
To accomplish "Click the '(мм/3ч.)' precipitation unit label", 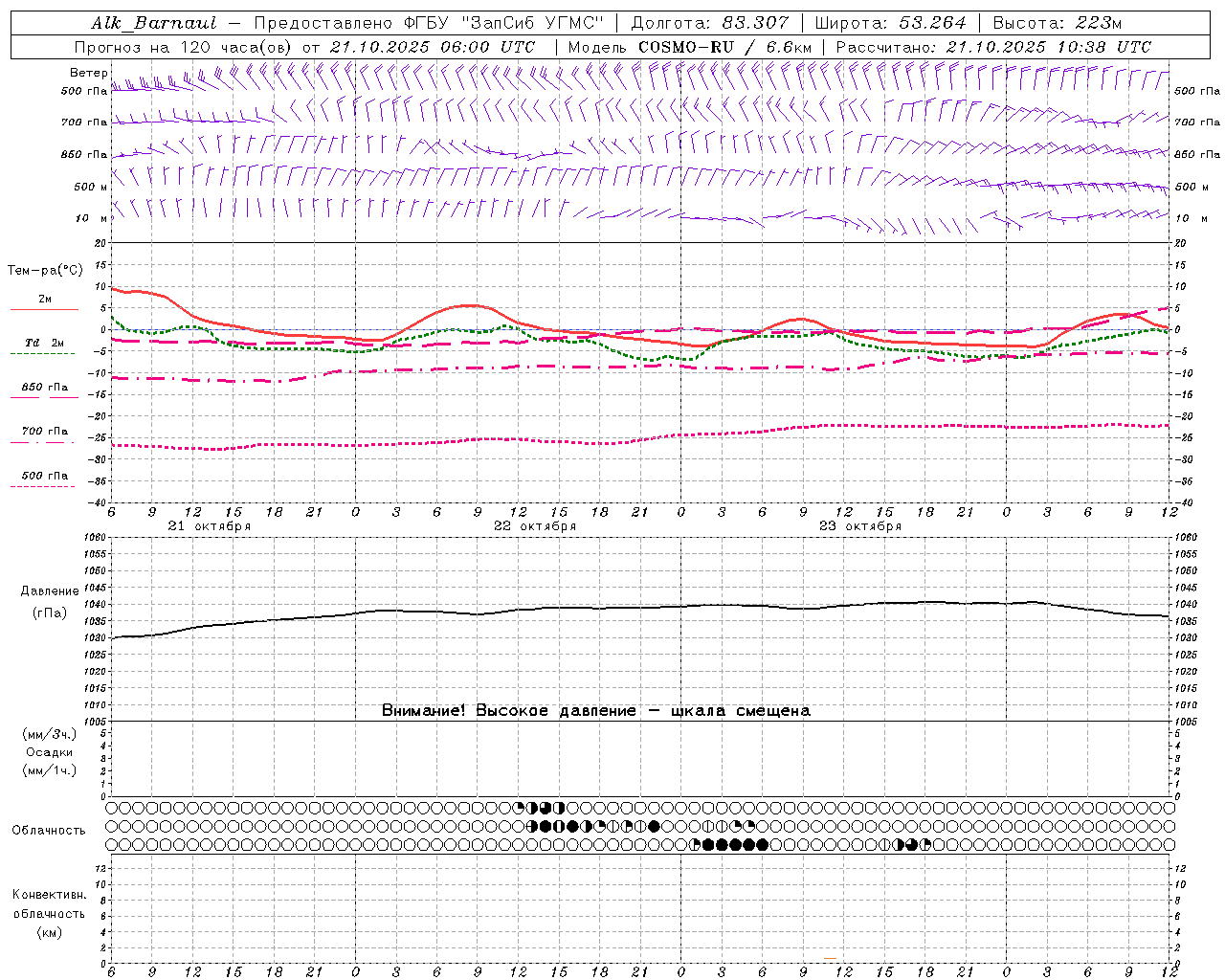I will point(50,734).
